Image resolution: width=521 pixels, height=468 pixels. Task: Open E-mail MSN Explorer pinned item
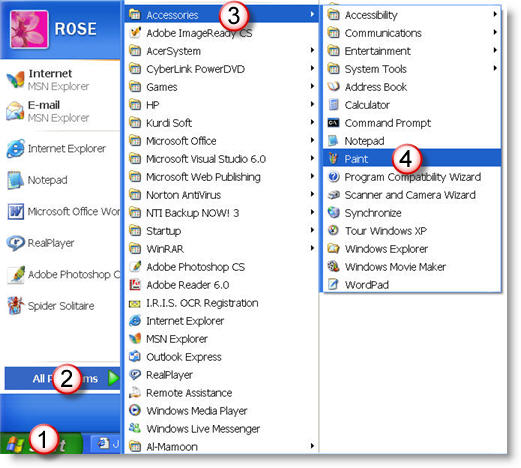(x=61, y=111)
